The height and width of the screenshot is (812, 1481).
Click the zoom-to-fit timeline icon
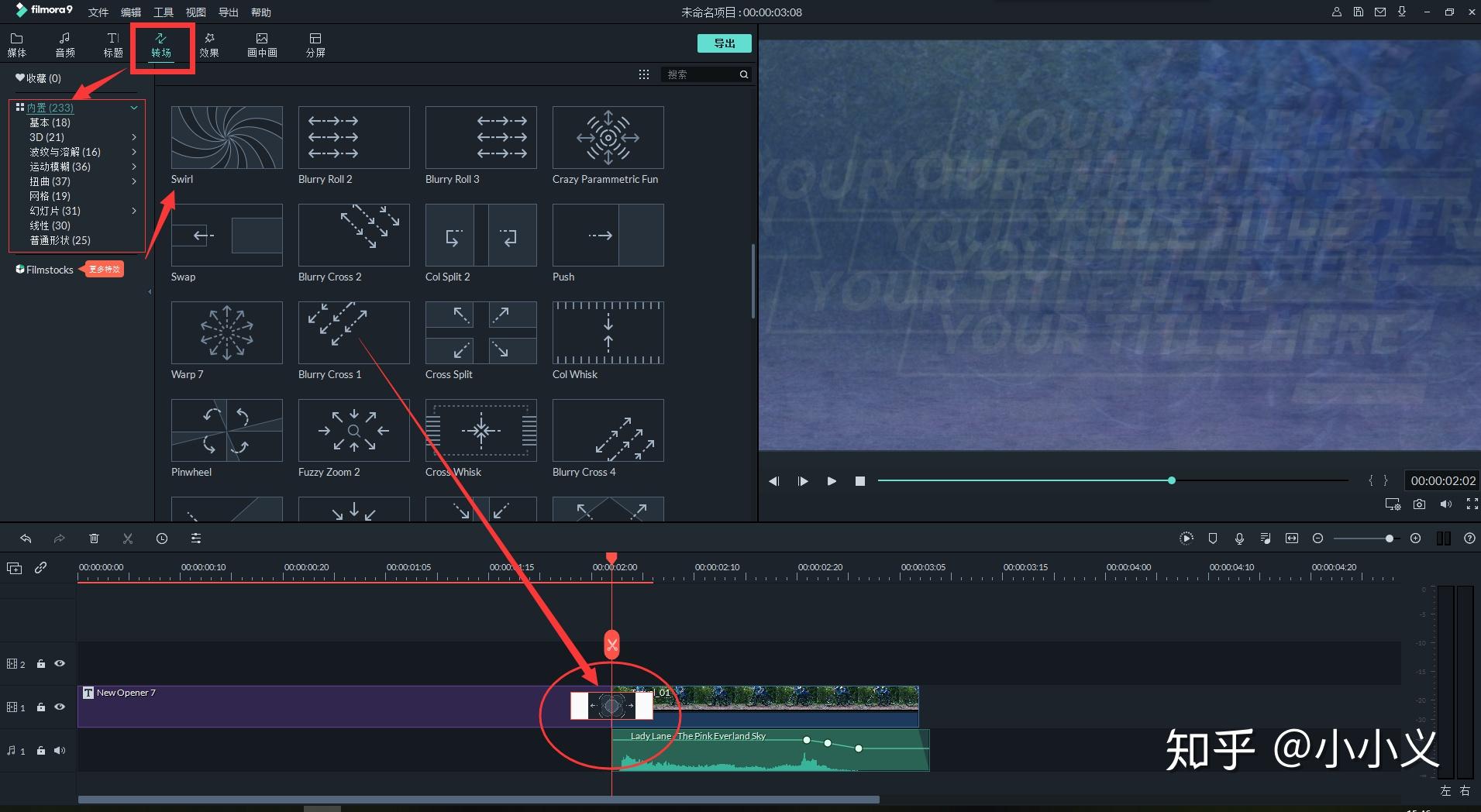1292,538
